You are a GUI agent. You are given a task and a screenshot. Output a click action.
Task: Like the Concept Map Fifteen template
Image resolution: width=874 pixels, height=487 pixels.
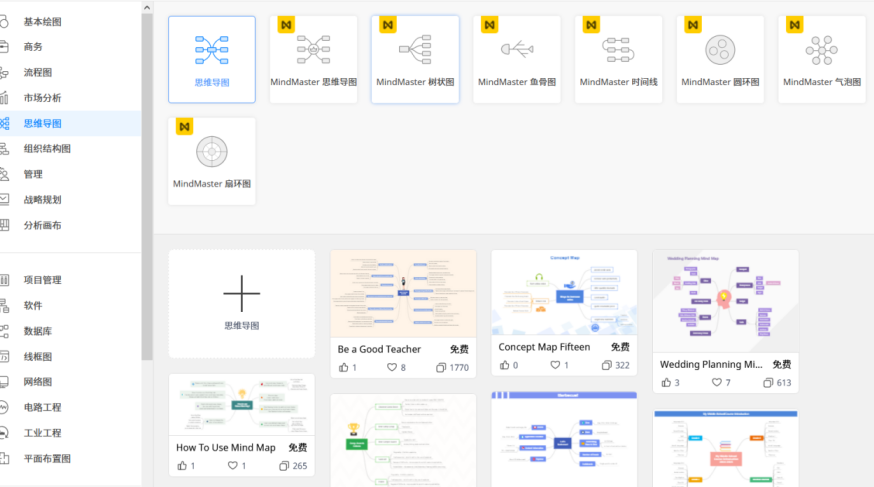[504, 366]
